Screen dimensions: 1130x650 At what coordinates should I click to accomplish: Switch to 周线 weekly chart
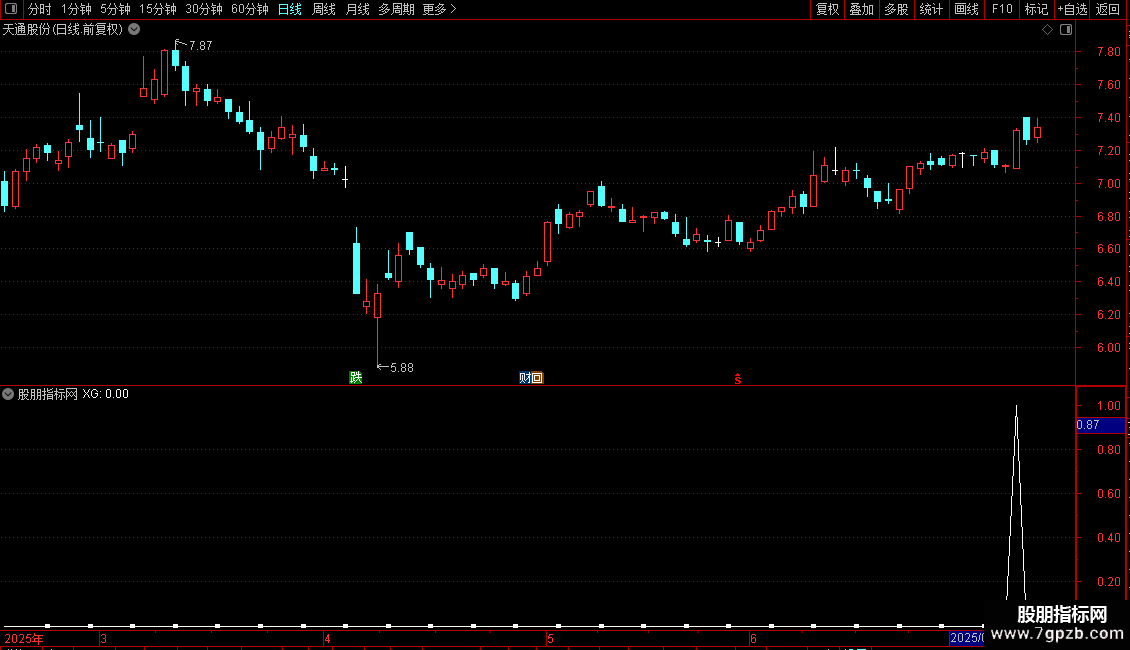click(x=324, y=9)
